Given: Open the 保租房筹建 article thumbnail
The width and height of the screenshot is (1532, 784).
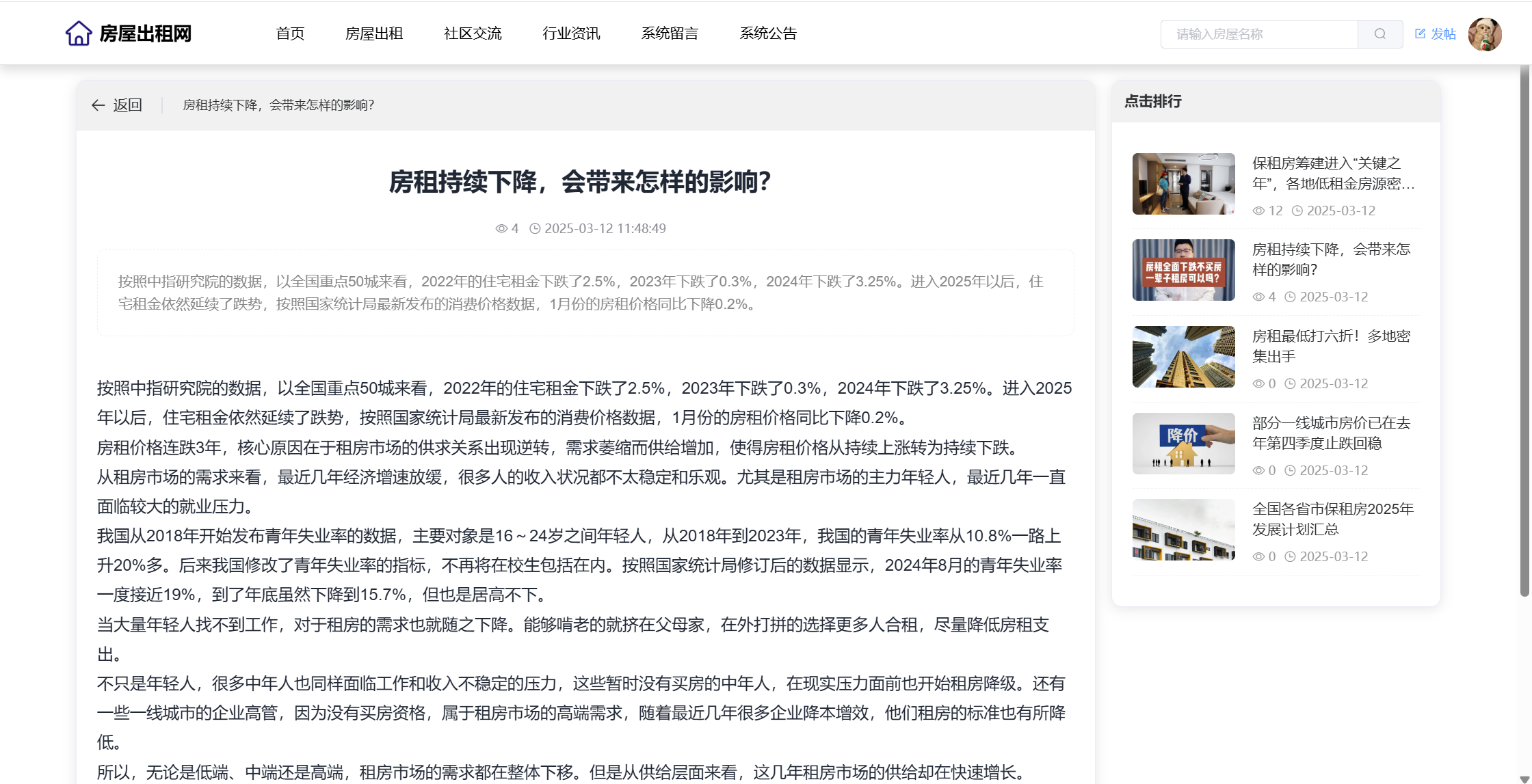Looking at the screenshot, I should pos(1183,184).
